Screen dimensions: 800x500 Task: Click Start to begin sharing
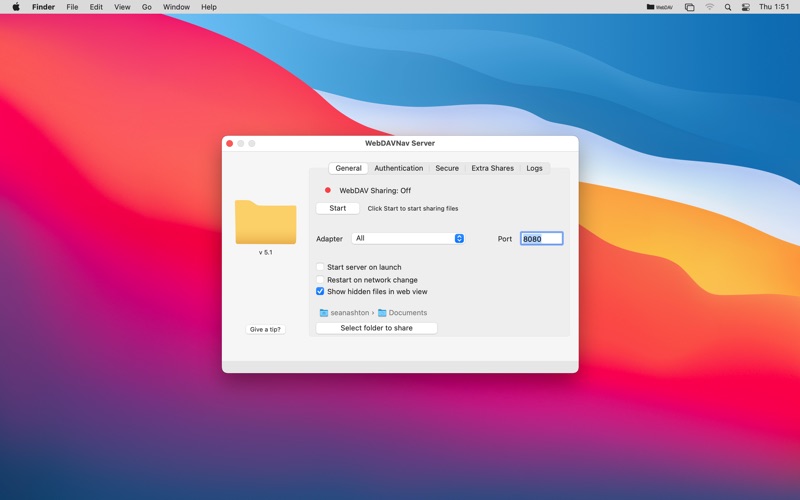tap(338, 208)
